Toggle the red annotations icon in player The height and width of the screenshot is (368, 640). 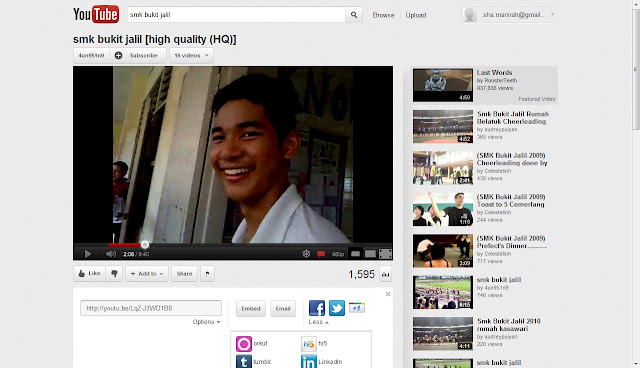(x=321, y=254)
